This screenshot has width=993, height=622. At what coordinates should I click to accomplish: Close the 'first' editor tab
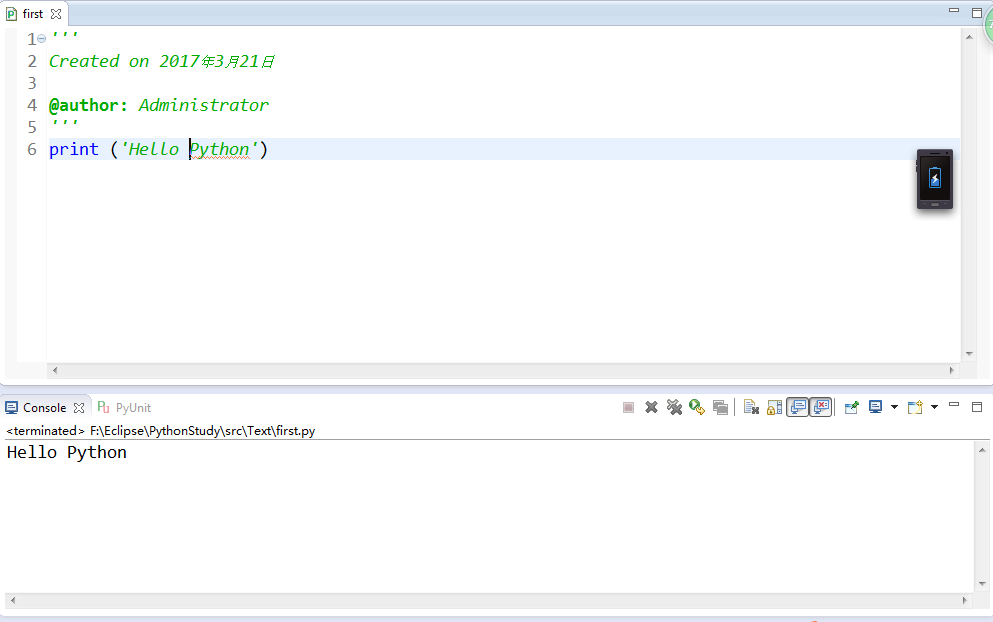point(56,14)
